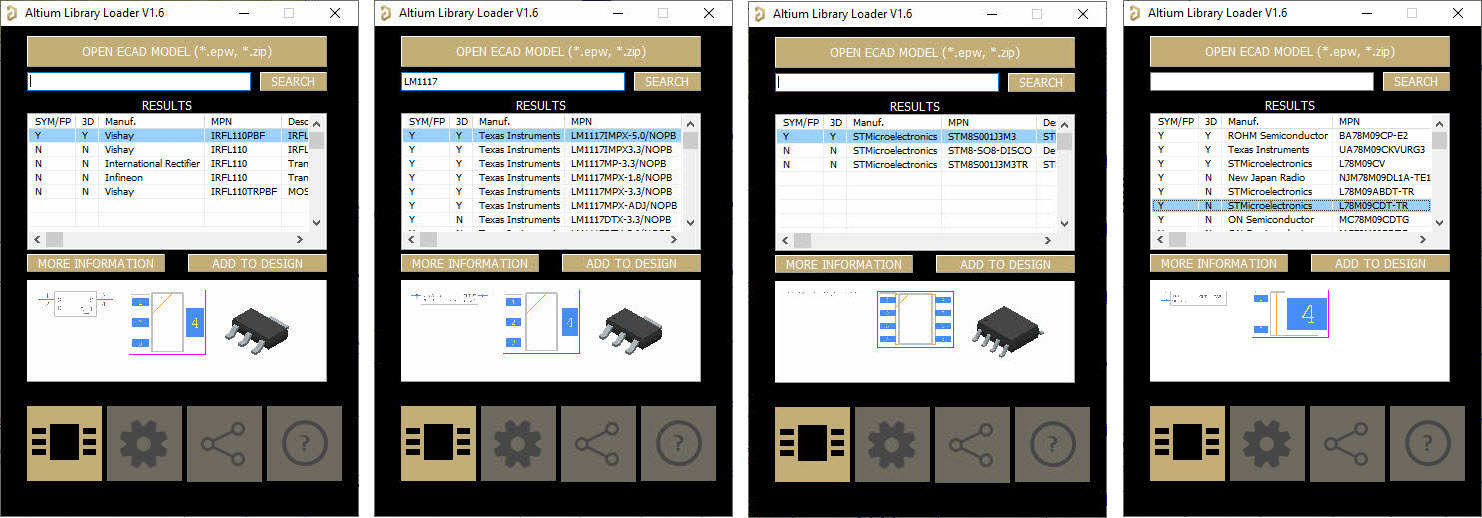
Task: Sort by SYM/FP column in the ROHM Semiconductor results window
Action: (1174, 121)
